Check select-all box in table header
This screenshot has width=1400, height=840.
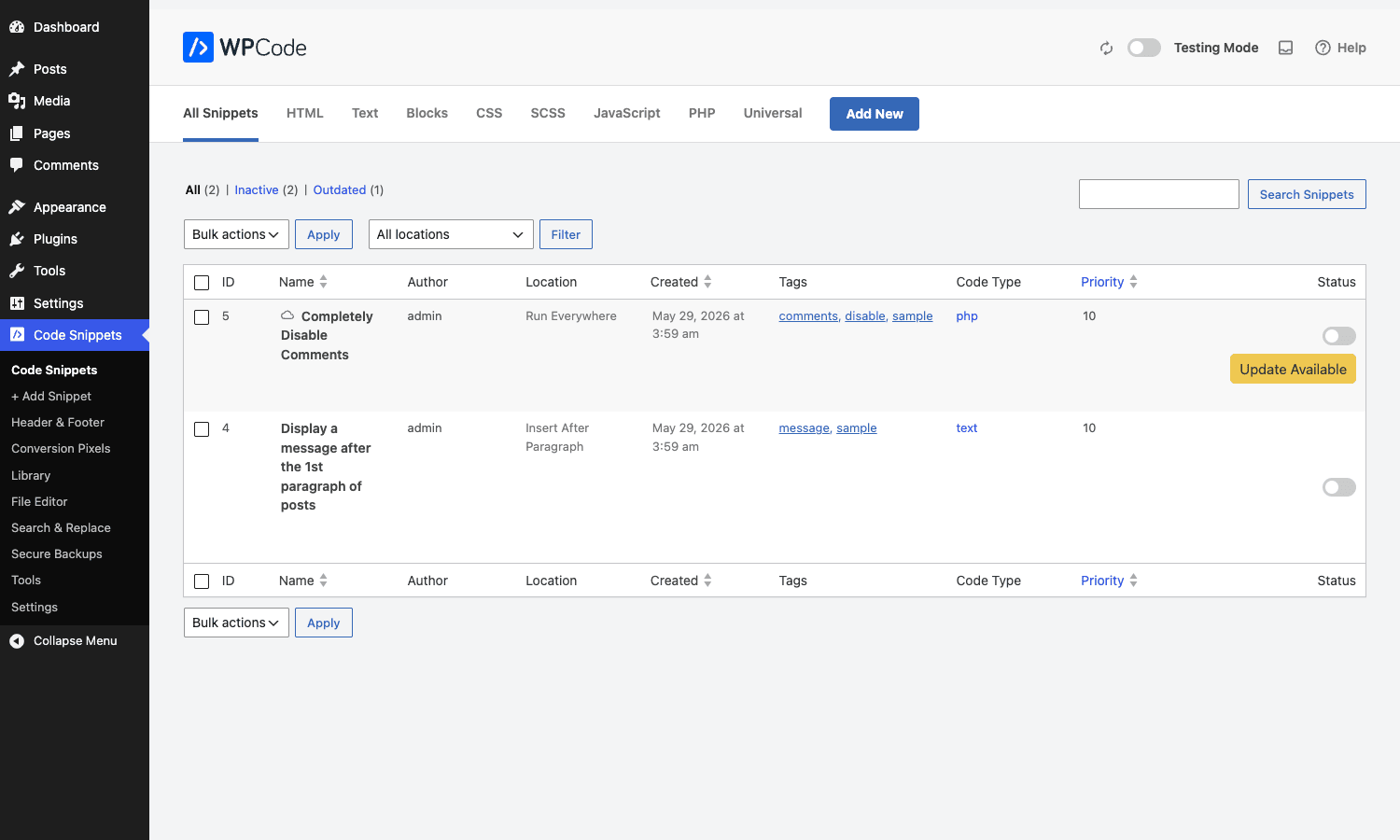[x=202, y=283]
